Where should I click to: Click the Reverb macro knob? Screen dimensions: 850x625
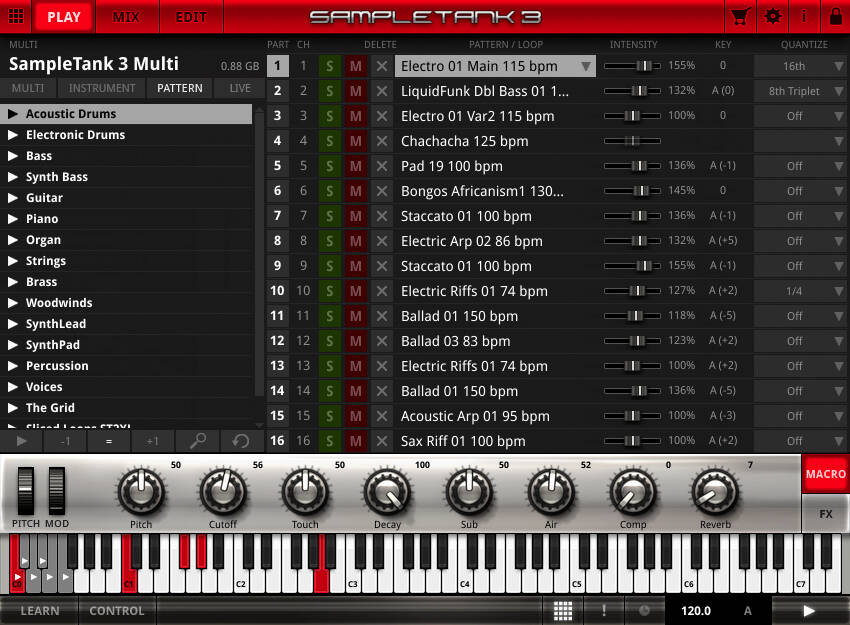[715, 492]
